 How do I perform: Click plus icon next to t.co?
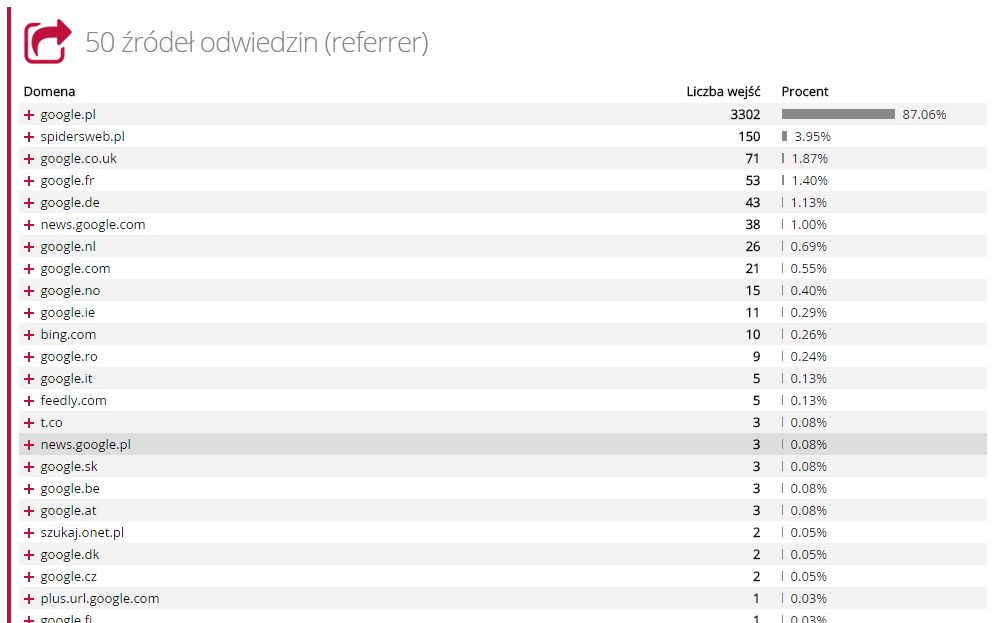tap(29, 423)
